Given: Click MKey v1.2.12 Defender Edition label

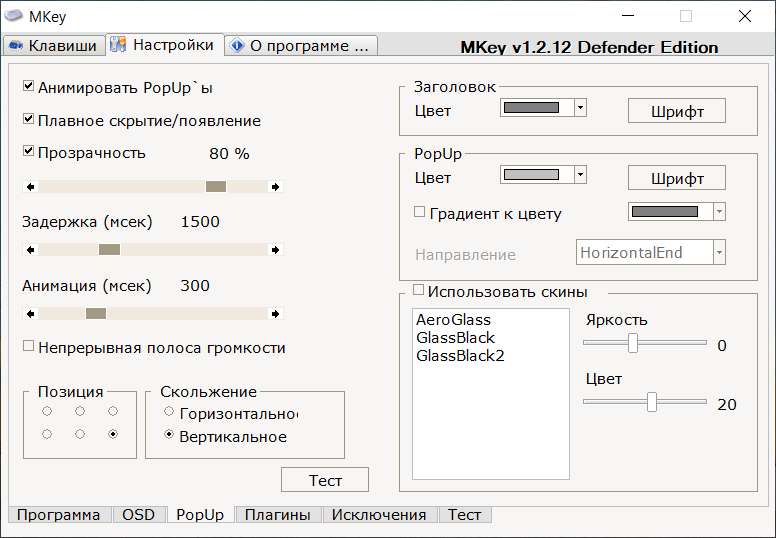Looking at the screenshot, I should (589, 48).
